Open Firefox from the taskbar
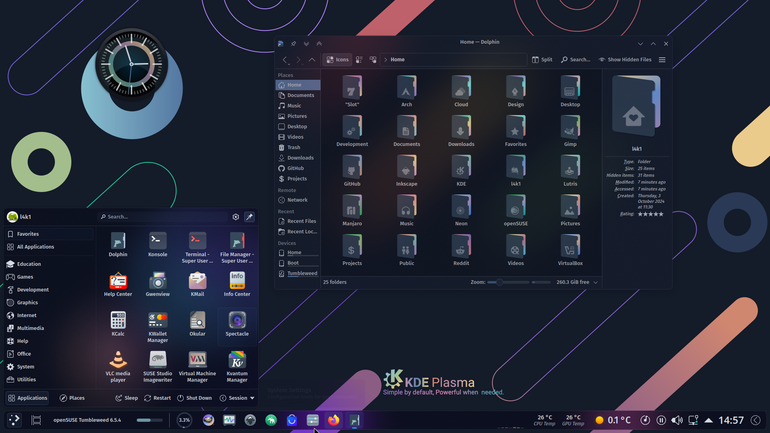 (333, 420)
